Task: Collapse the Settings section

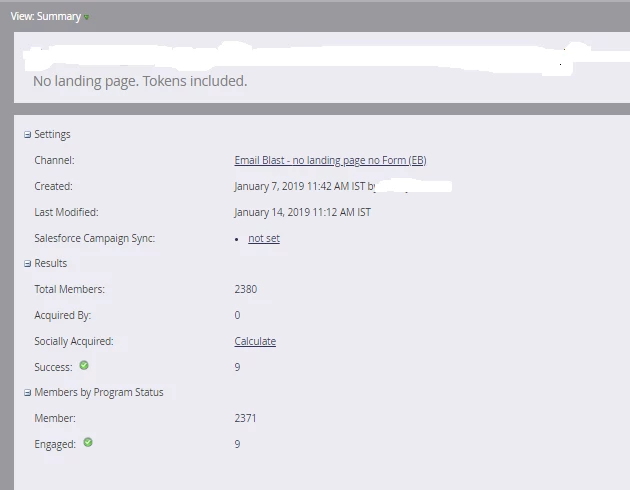Action: click(x=27, y=135)
